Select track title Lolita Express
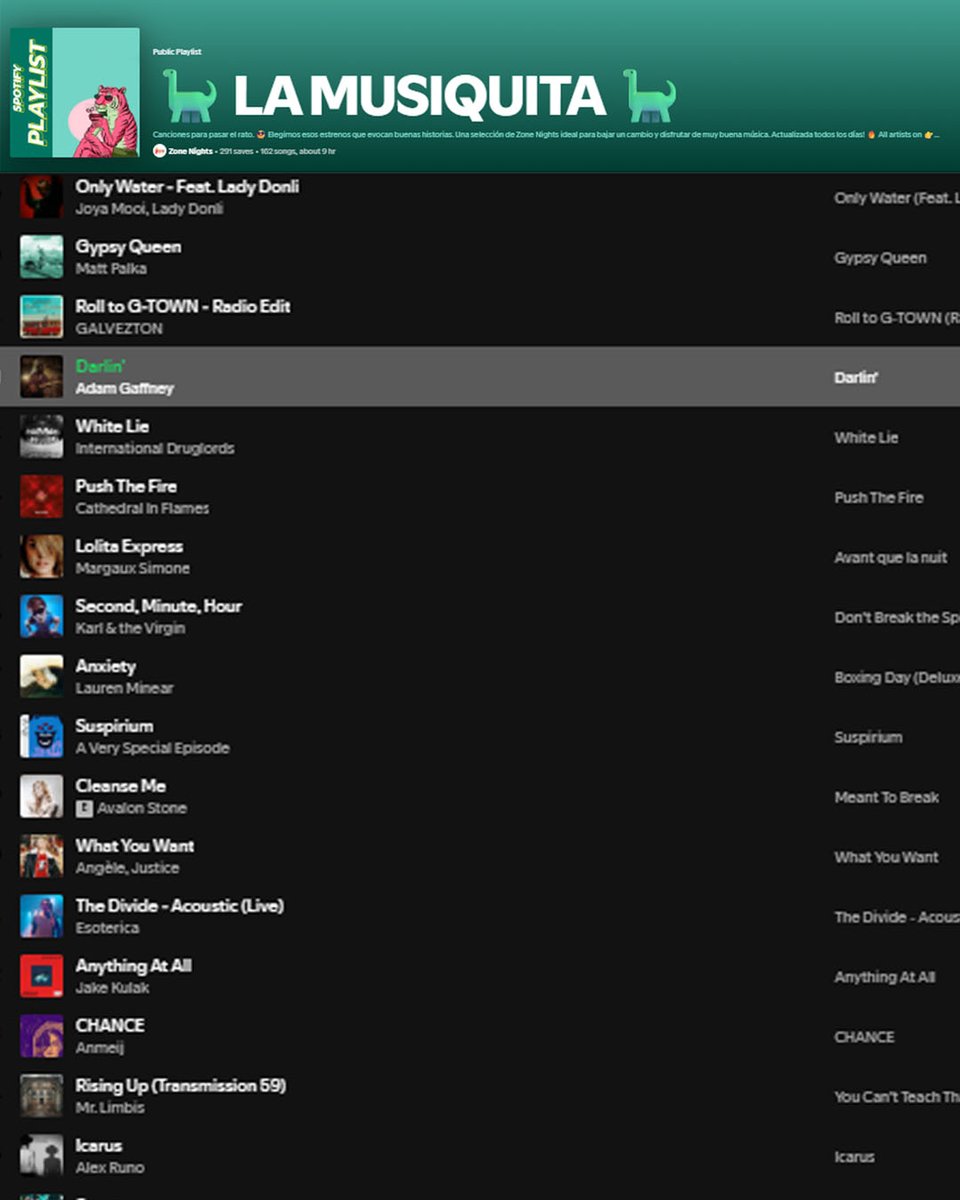 tap(129, 547)
